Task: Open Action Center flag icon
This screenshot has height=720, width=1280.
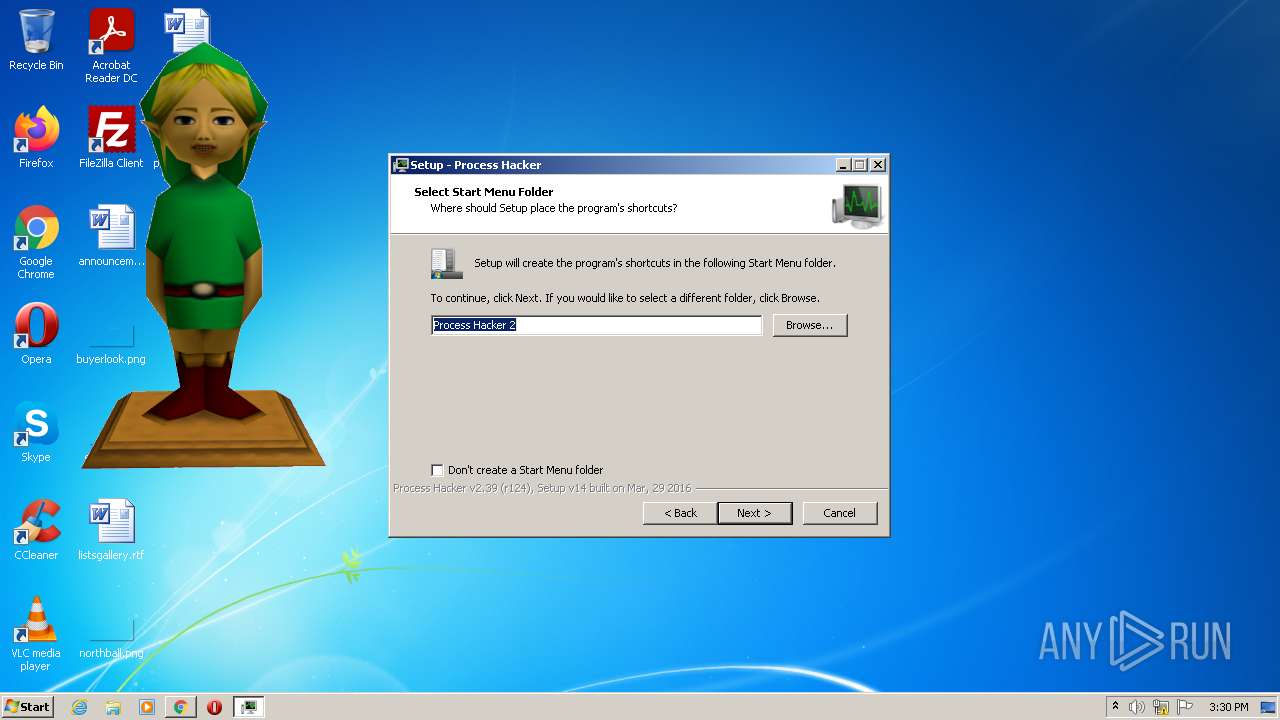Action: click(1185, 707)
